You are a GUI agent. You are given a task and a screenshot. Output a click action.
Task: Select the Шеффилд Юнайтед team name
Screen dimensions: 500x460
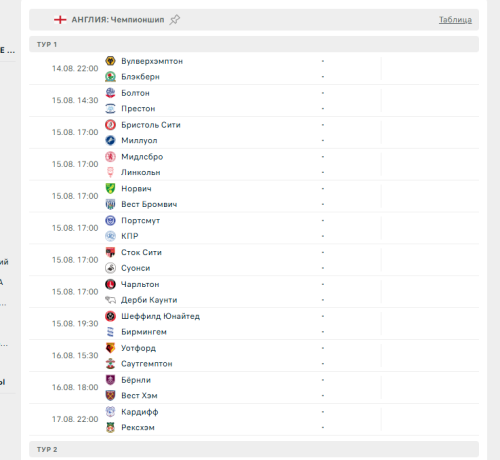pos(160,316)
